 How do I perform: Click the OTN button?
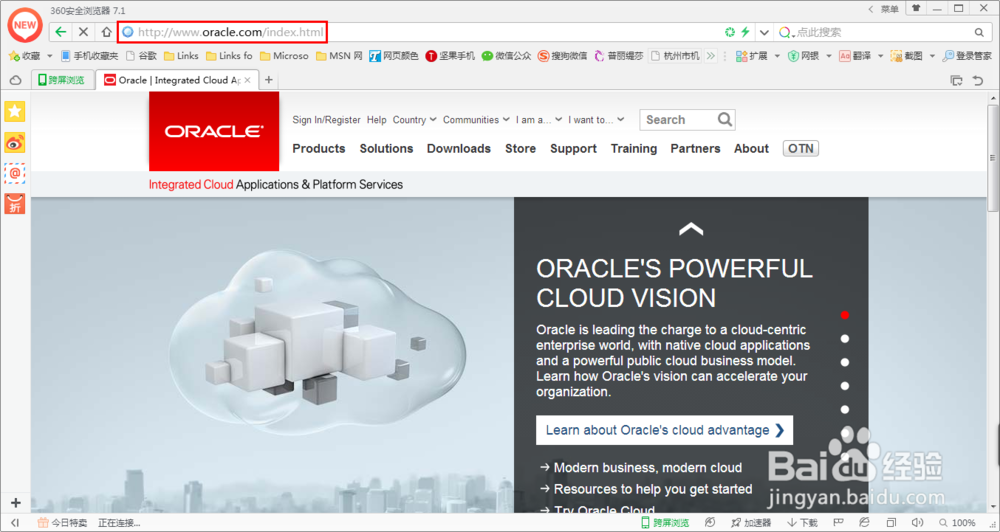800,149
